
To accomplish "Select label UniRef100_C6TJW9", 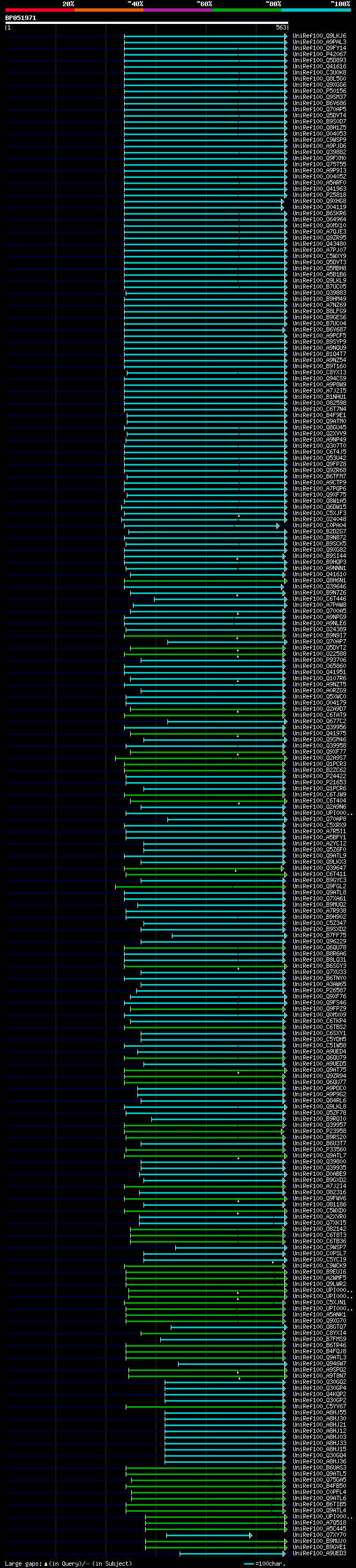I will tap(319, 794).
